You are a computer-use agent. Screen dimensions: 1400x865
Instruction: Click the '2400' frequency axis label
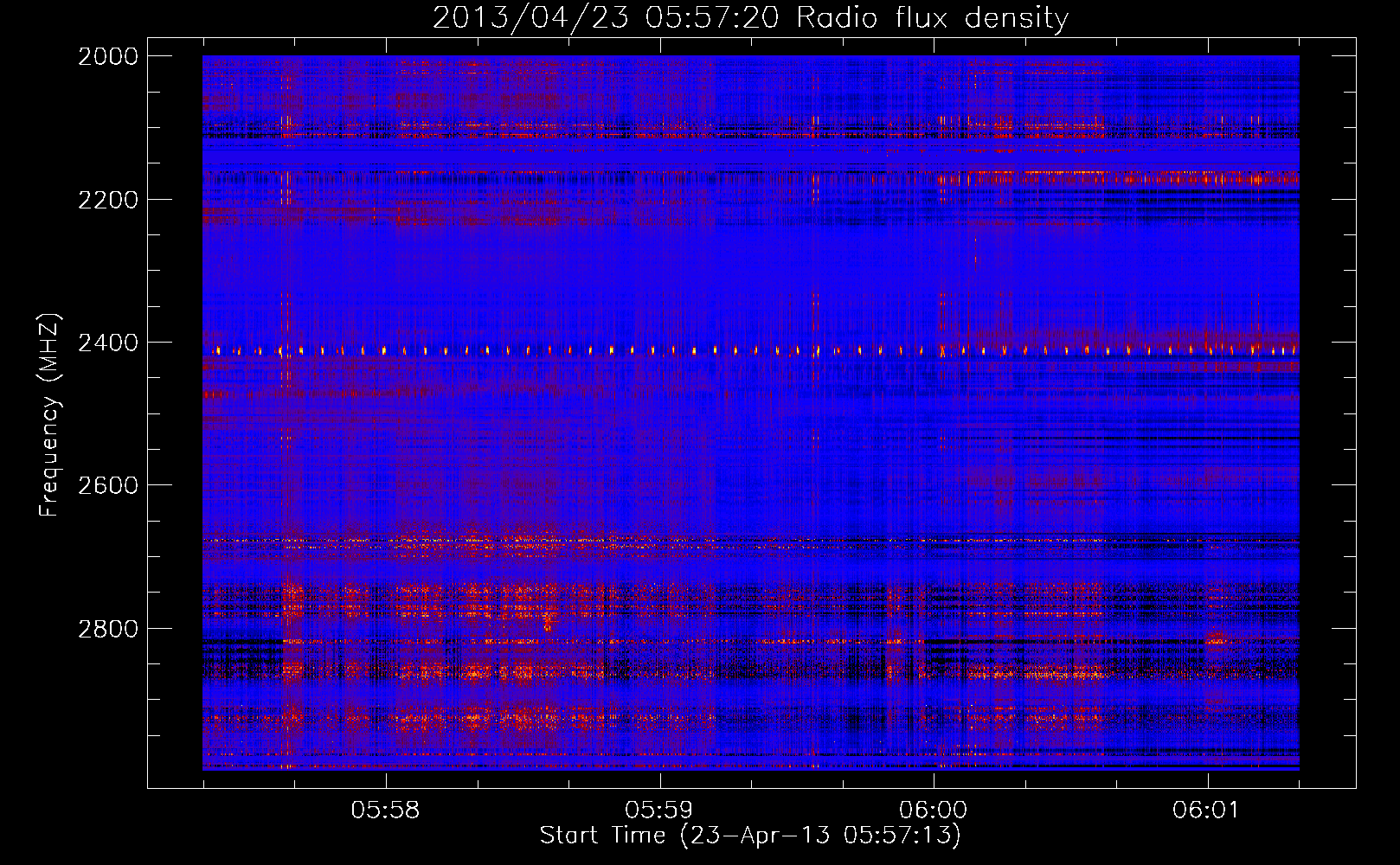click(107, 343)
